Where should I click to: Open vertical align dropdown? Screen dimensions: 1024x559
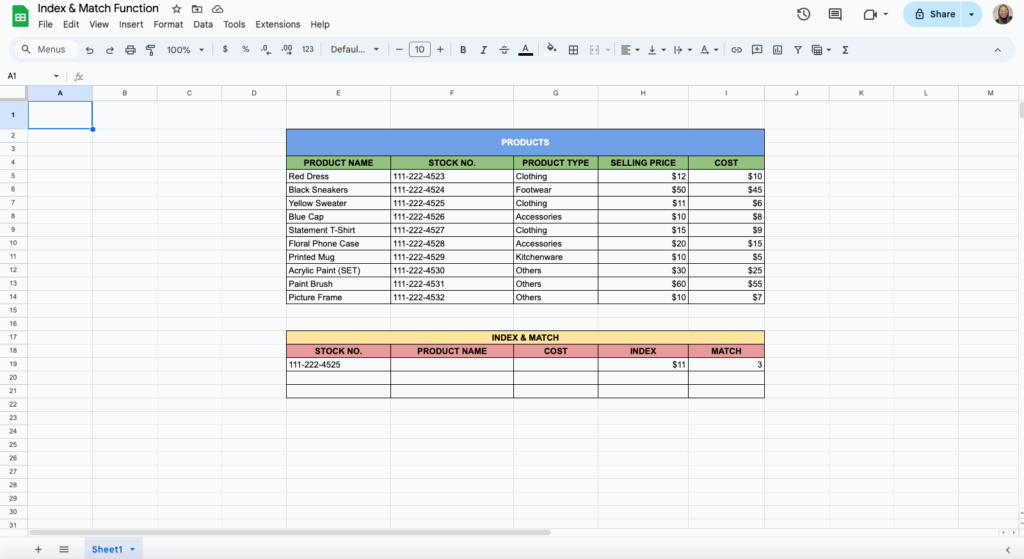(656, 50)
